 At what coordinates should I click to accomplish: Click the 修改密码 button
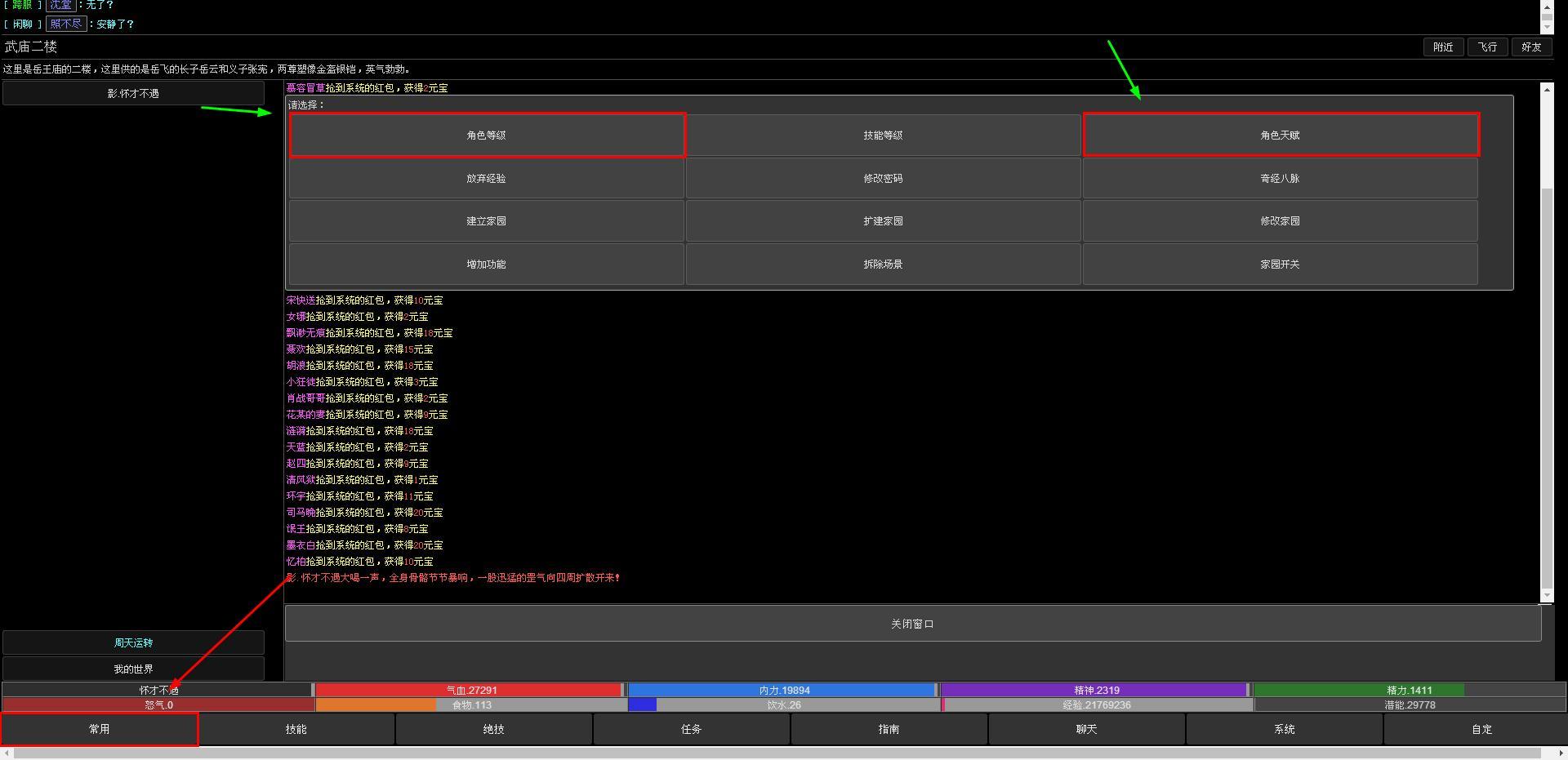pos(884,178)
